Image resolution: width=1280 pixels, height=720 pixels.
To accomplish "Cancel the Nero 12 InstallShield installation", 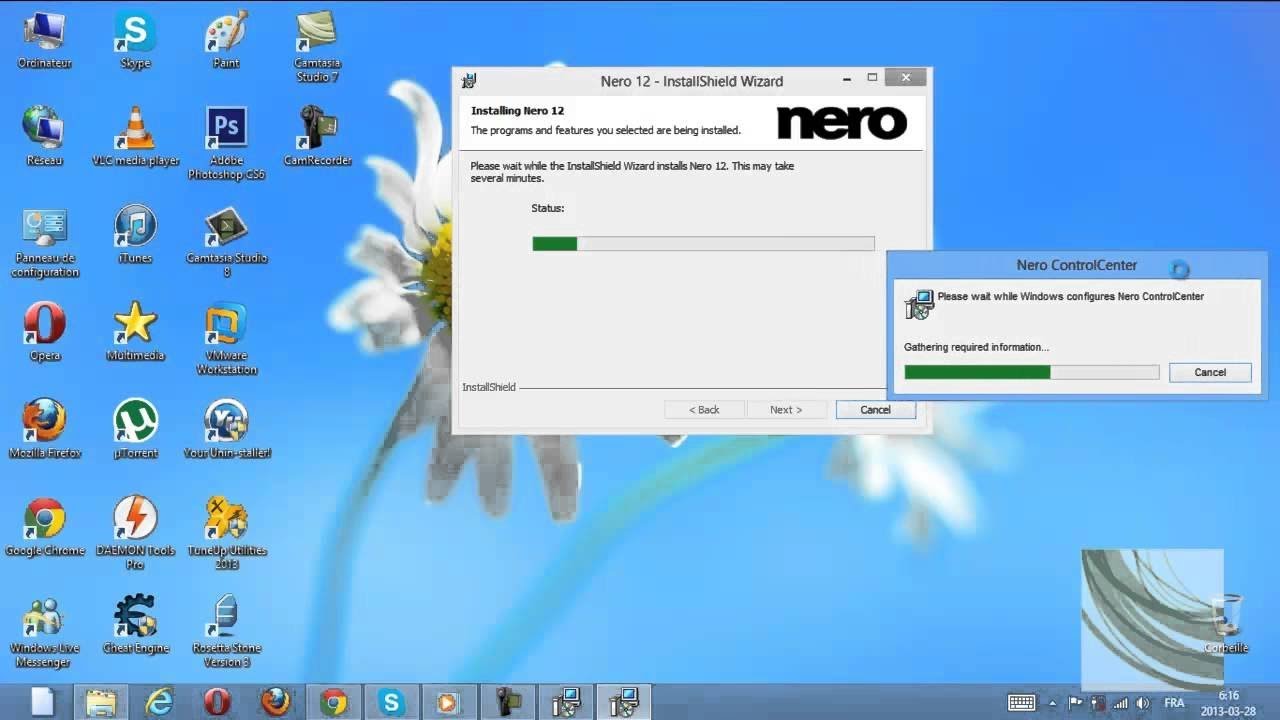I will tap(875, 410).
